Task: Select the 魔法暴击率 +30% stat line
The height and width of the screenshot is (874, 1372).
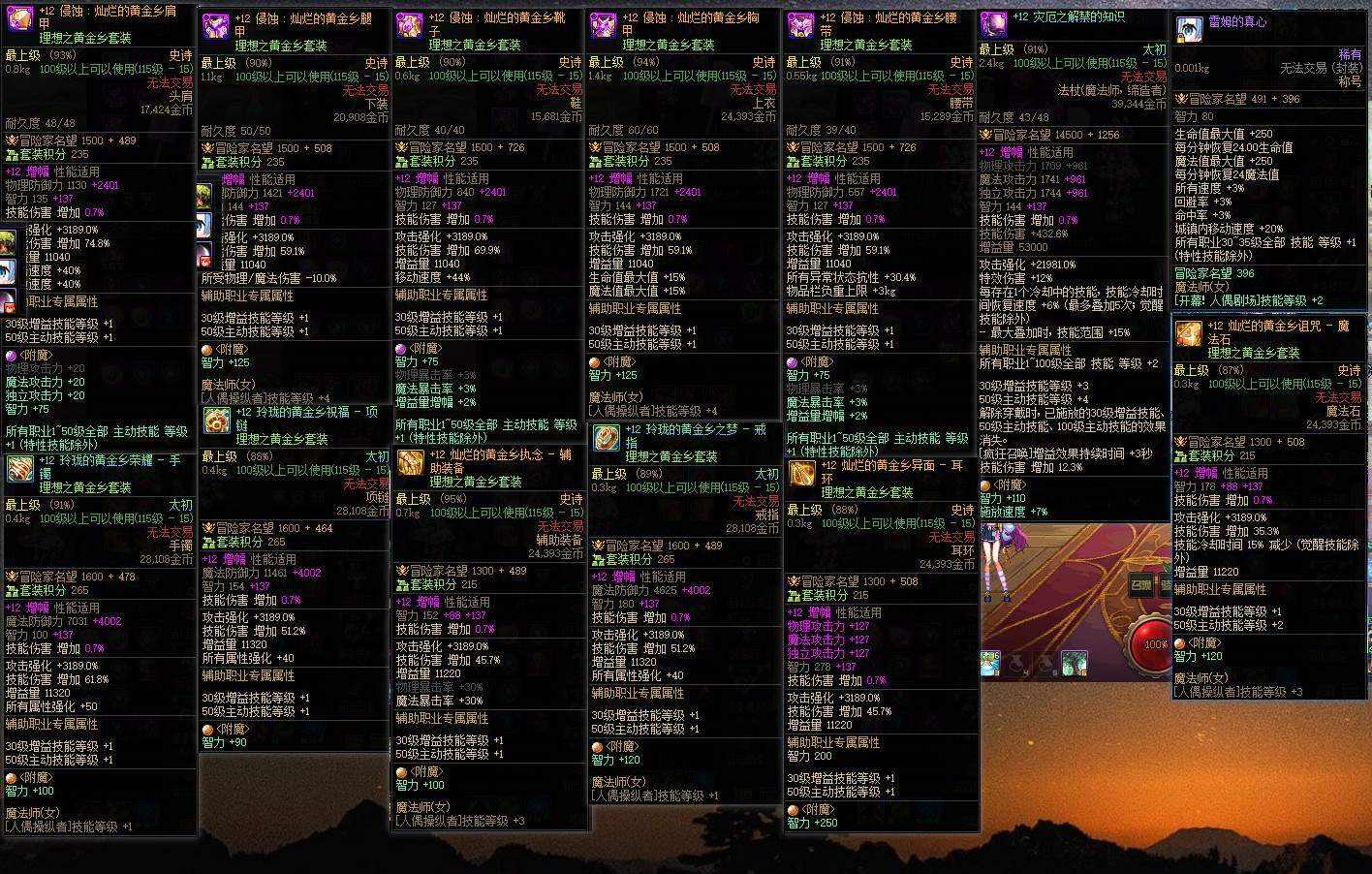Action: click(439, 701)
